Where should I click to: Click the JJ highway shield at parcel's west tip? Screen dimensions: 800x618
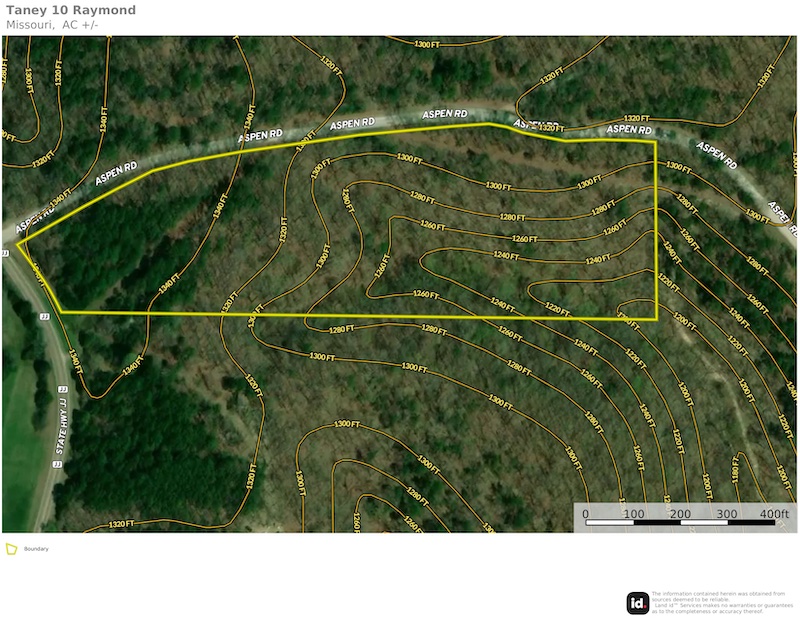point(5,254)
